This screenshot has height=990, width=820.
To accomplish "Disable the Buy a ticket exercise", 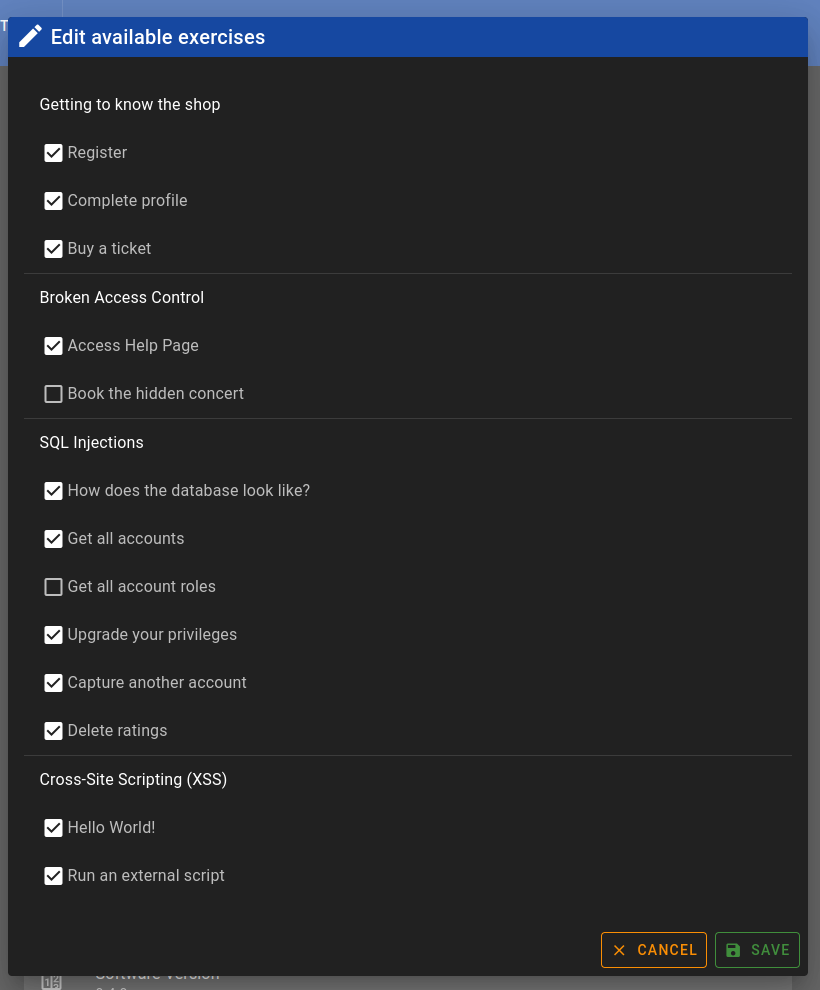I will click(x=54, y=249).
